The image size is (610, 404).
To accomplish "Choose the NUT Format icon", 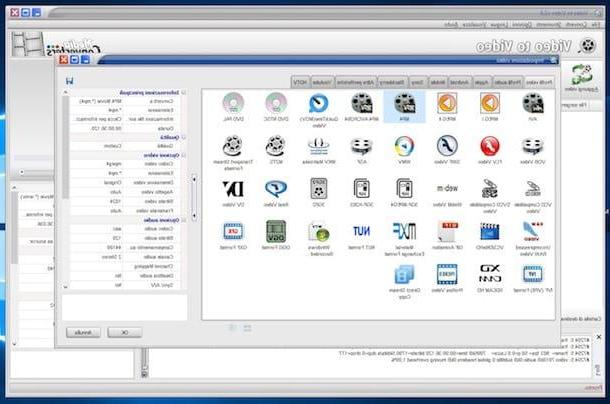I will pyautogui.click(x=362, y=232).
